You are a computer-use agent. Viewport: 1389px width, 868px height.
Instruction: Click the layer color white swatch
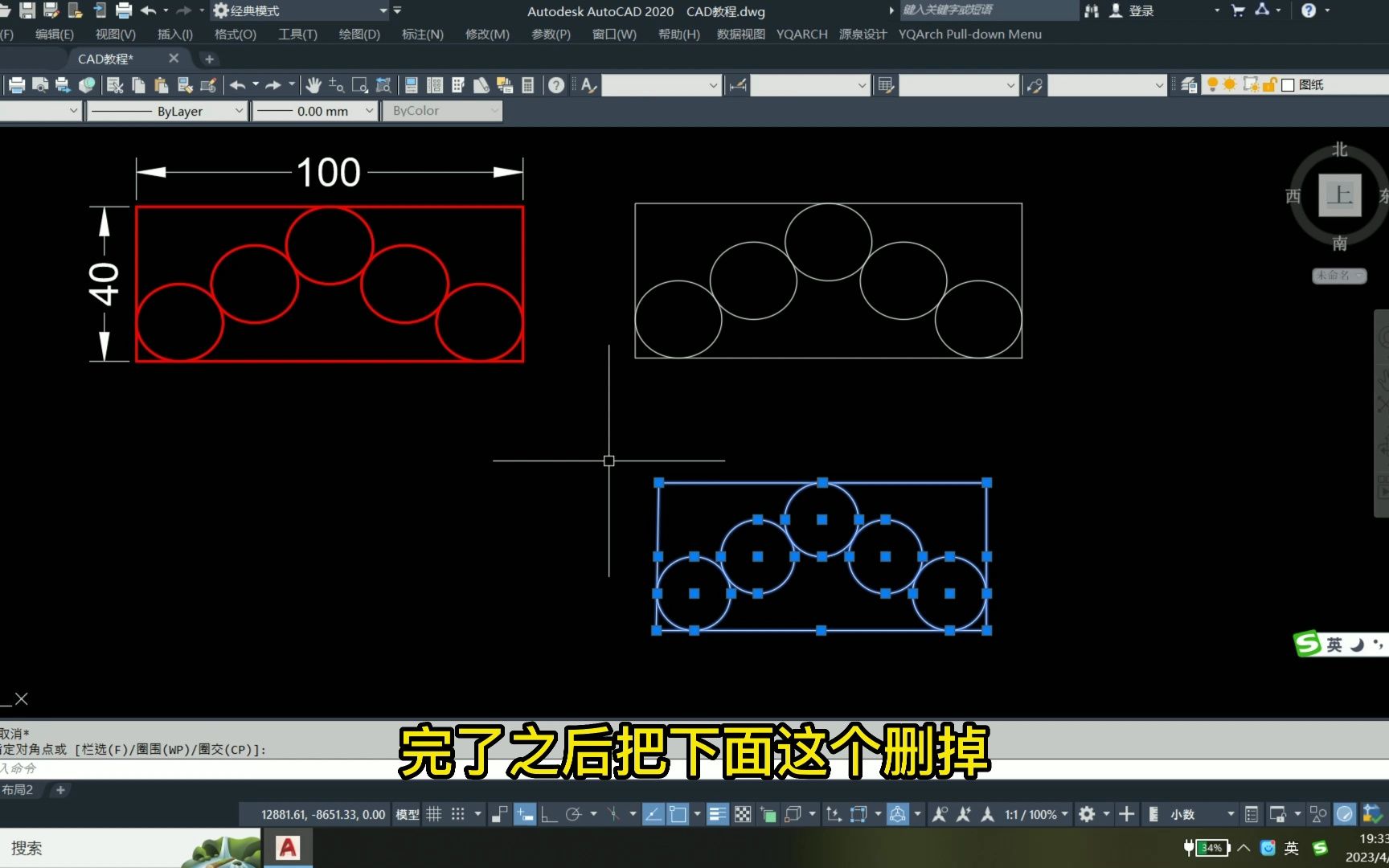click(1288, 84)
